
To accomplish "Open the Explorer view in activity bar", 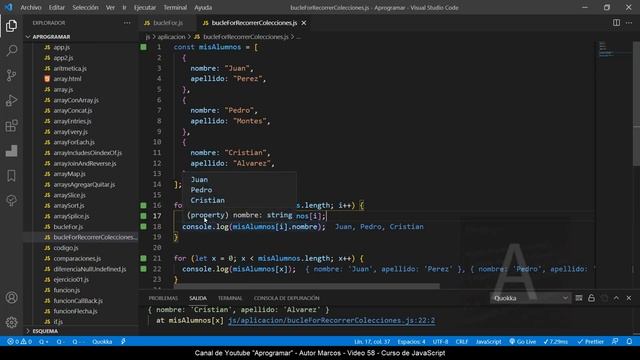I will click(x=11, y=26).
